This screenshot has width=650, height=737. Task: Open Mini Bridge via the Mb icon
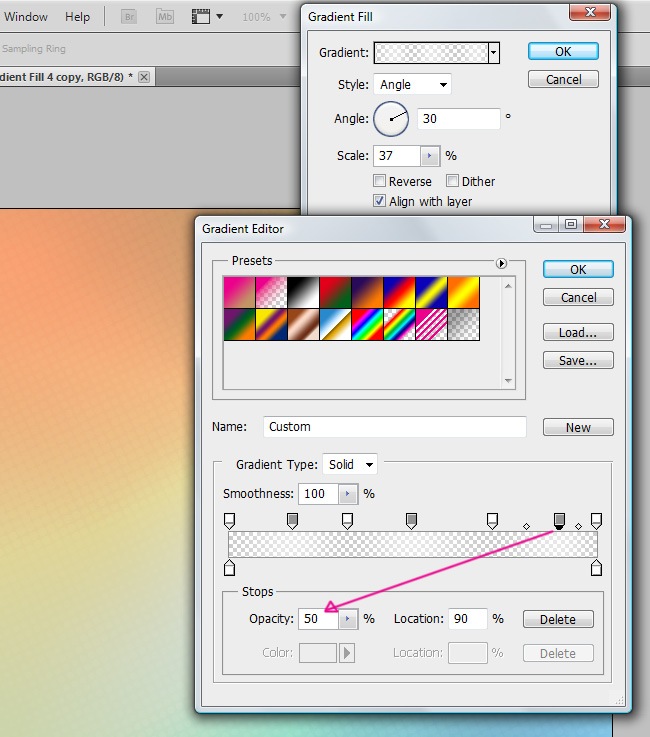(x=165, y=17)
